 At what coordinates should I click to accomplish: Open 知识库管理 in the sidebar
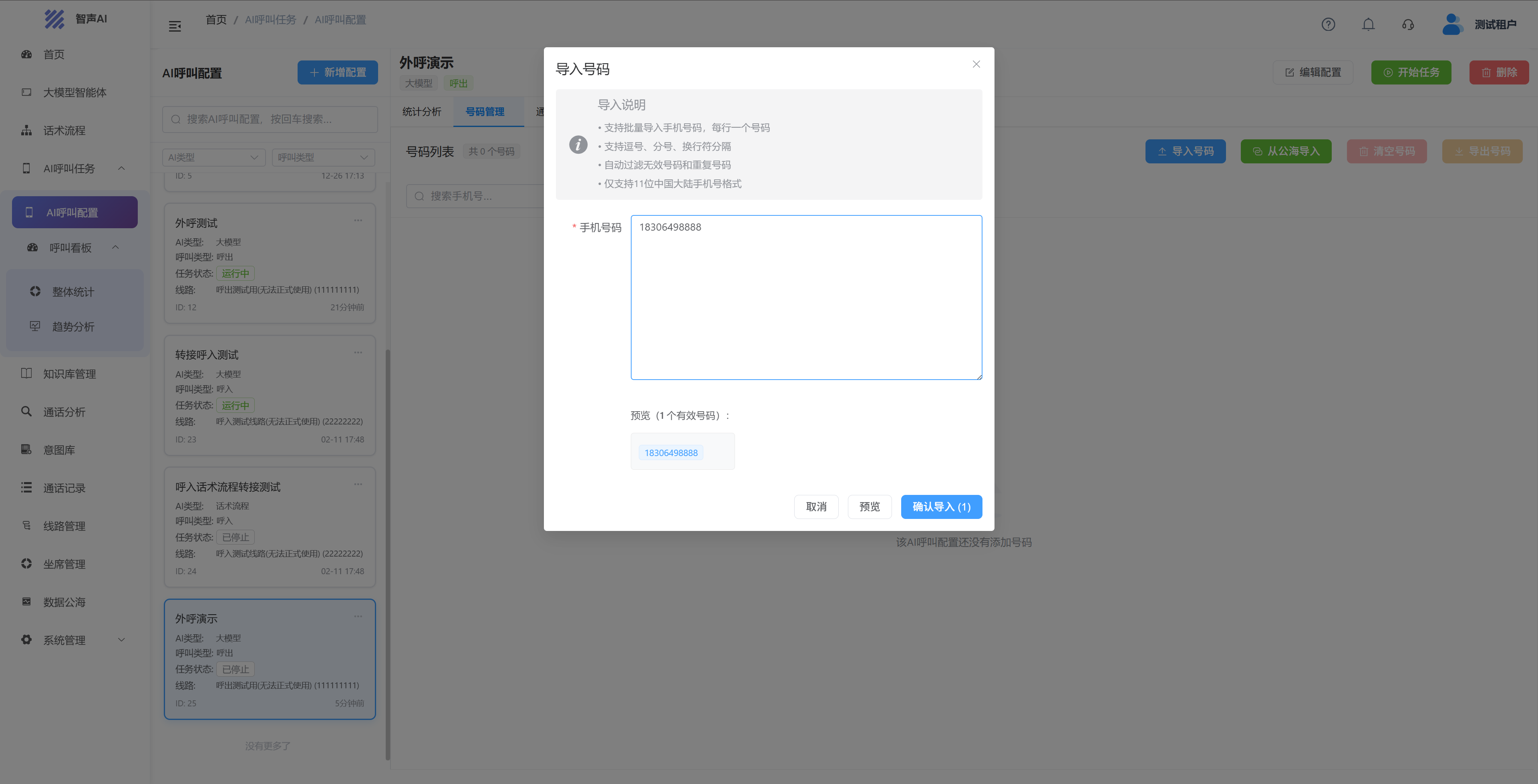point(69,374)
